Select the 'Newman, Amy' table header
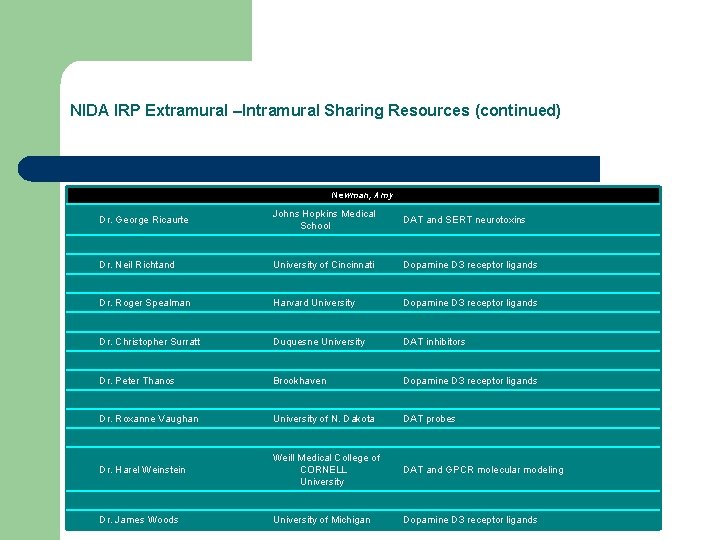 [362, 195]
